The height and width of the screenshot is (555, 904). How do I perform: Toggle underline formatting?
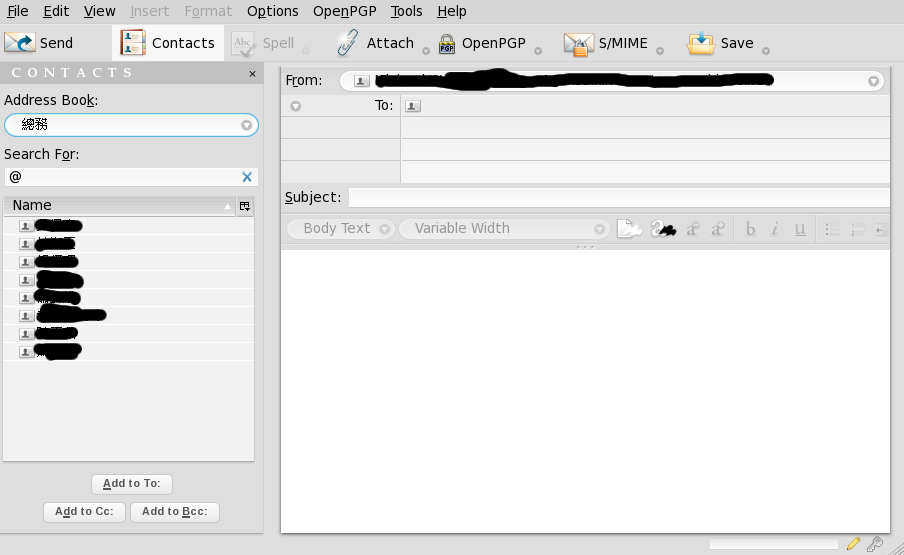[x=800, y=229]
